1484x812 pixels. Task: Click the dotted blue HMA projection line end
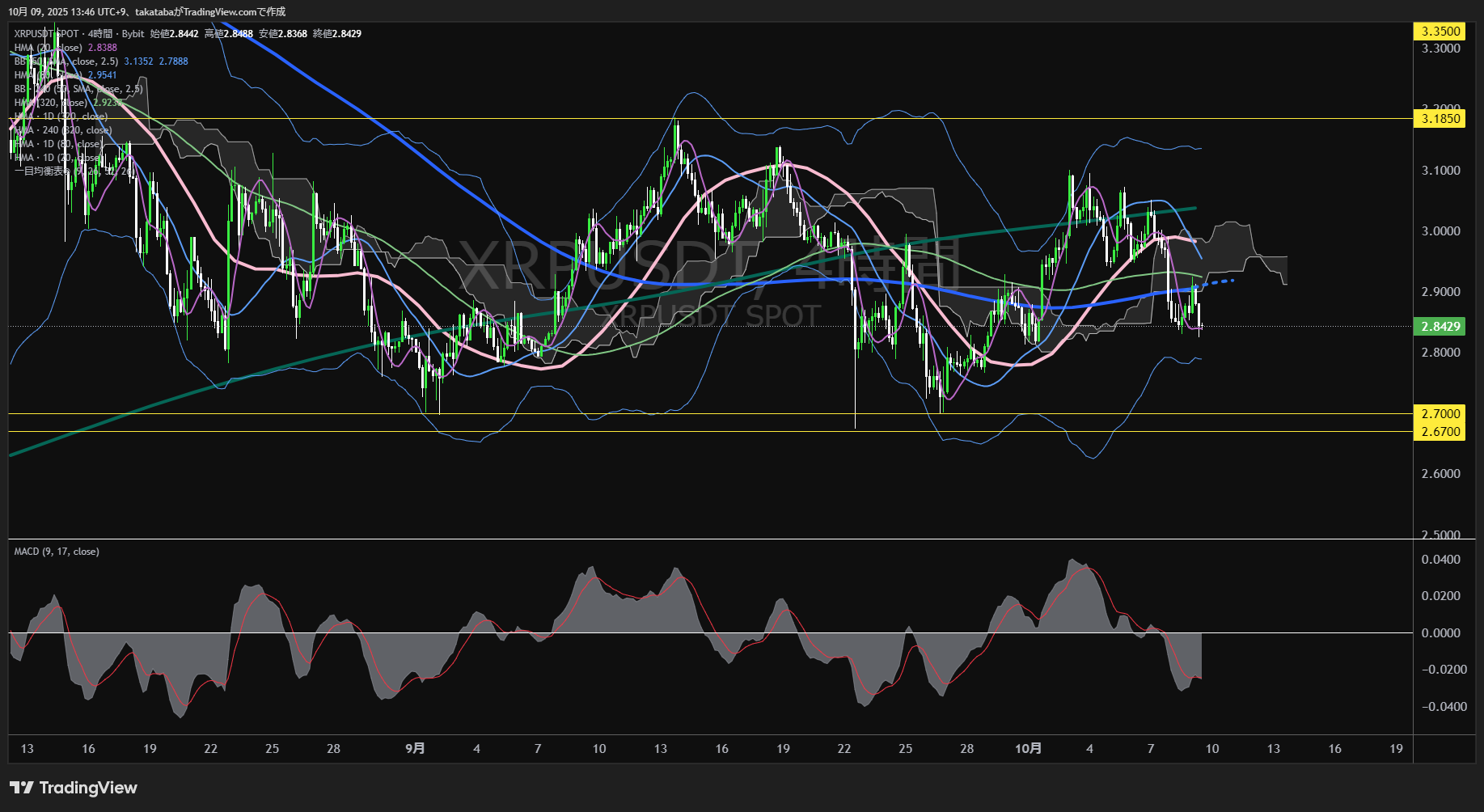(x=1231, y=281)
